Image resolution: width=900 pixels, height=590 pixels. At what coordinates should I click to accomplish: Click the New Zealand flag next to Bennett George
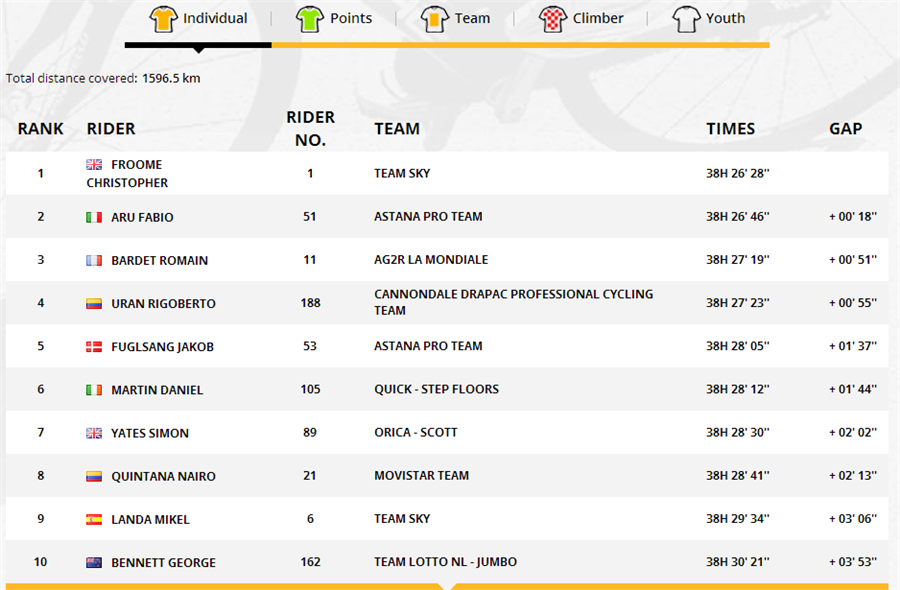(x=94, y=563)
